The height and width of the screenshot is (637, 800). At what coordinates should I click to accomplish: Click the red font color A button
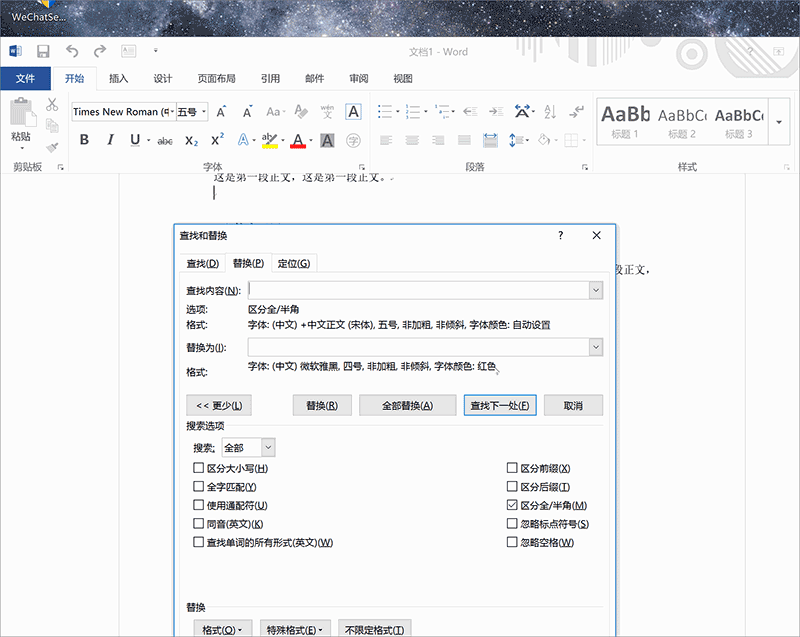pos(298,140)
